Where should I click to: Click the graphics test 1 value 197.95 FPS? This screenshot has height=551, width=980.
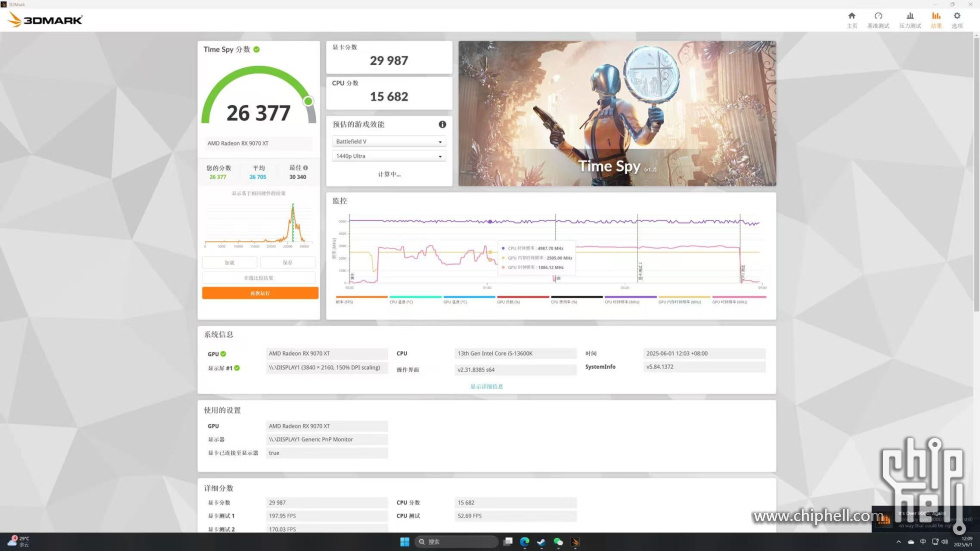pos(327,516)
